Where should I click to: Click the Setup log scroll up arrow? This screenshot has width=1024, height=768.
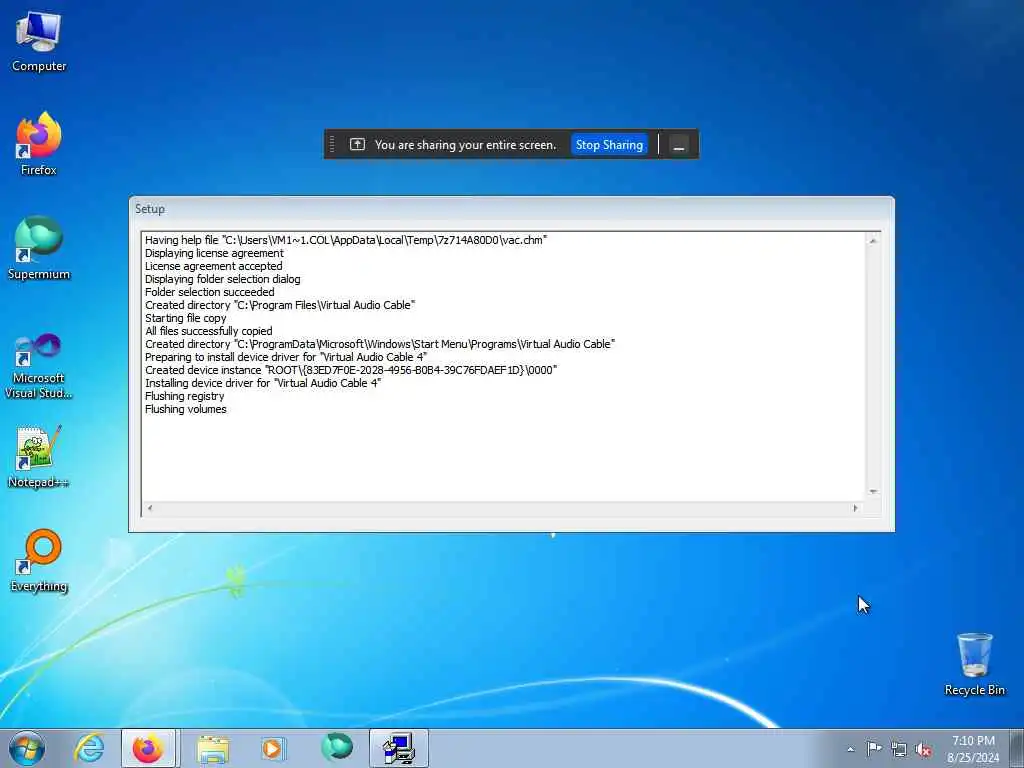point(872,241)
